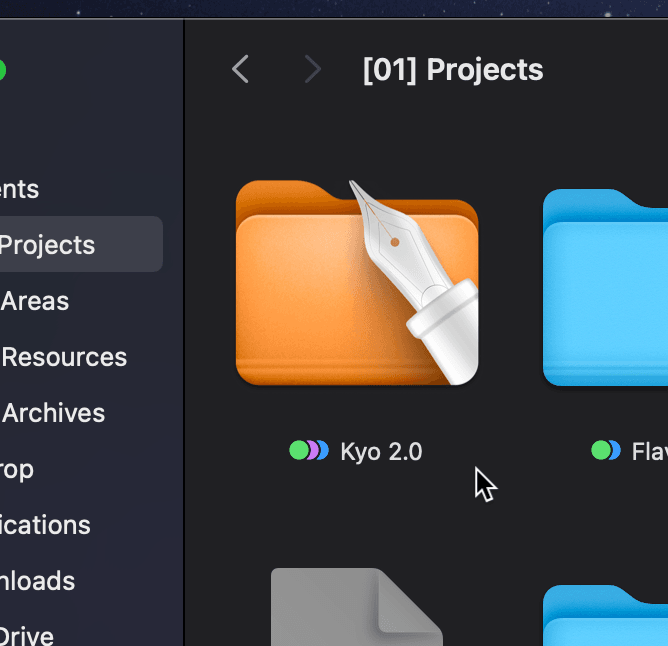Open the Resources sidebar item
668x646 pixels.
pyautogui.click(x=64, y=357)
